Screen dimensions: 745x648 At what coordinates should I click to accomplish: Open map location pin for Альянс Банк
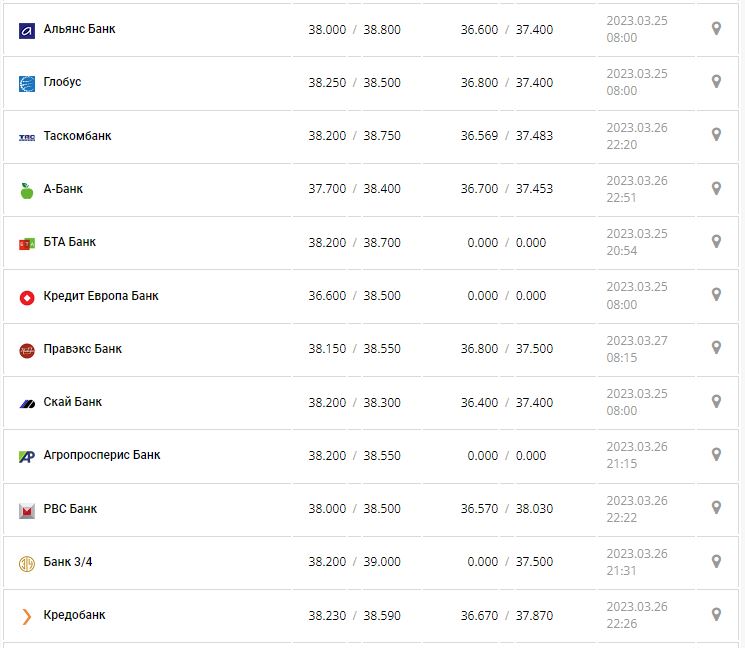[716, 28]
